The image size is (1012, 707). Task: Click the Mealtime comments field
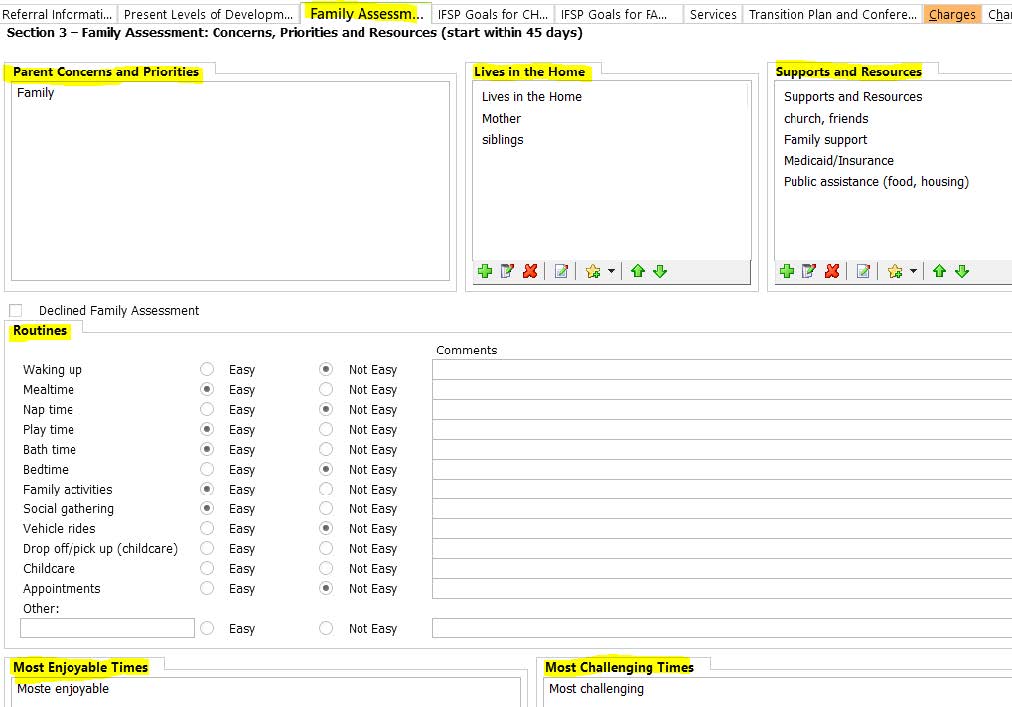(720, 390)
